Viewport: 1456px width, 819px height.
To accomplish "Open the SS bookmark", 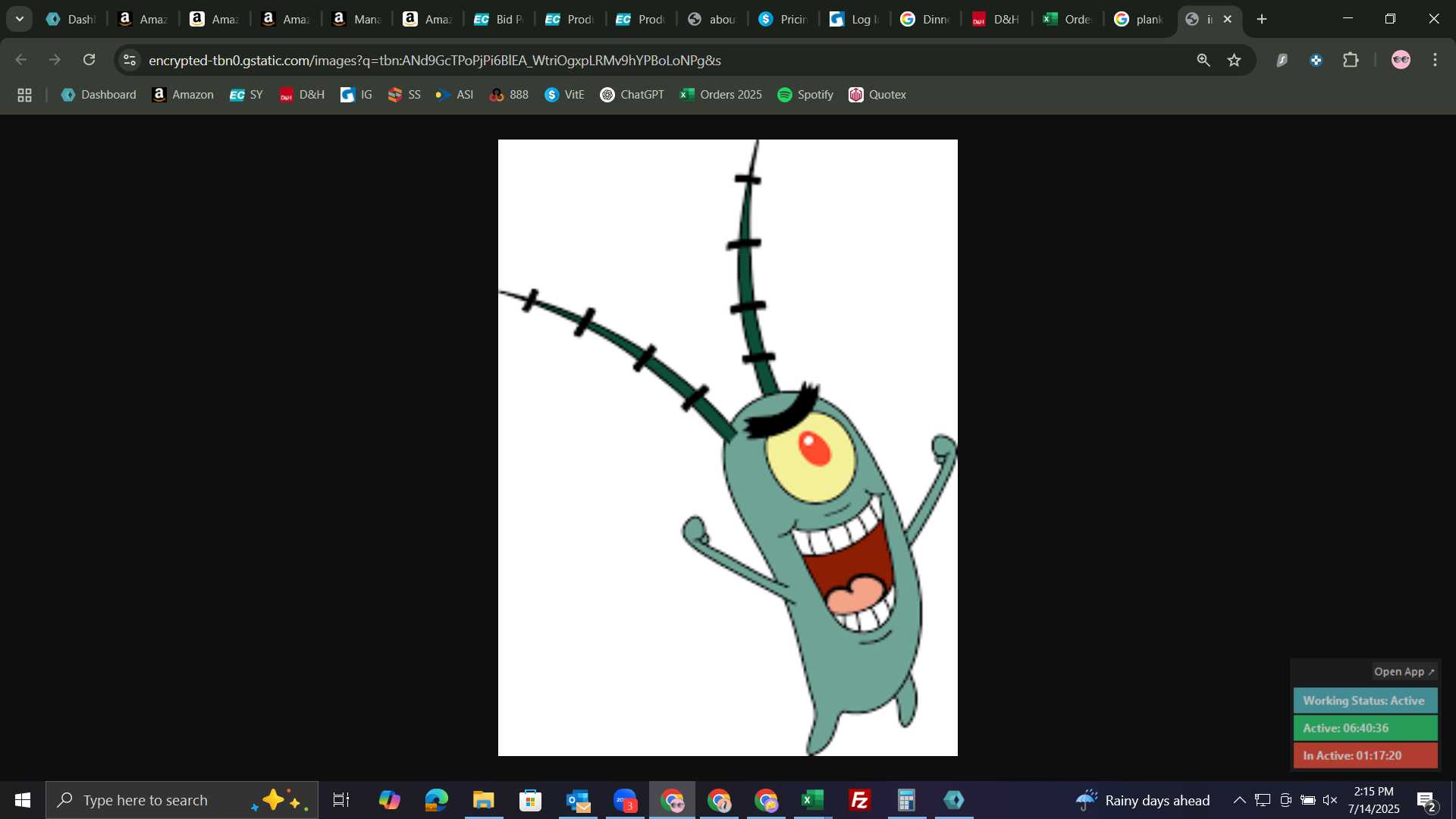I will click(404, 95).
